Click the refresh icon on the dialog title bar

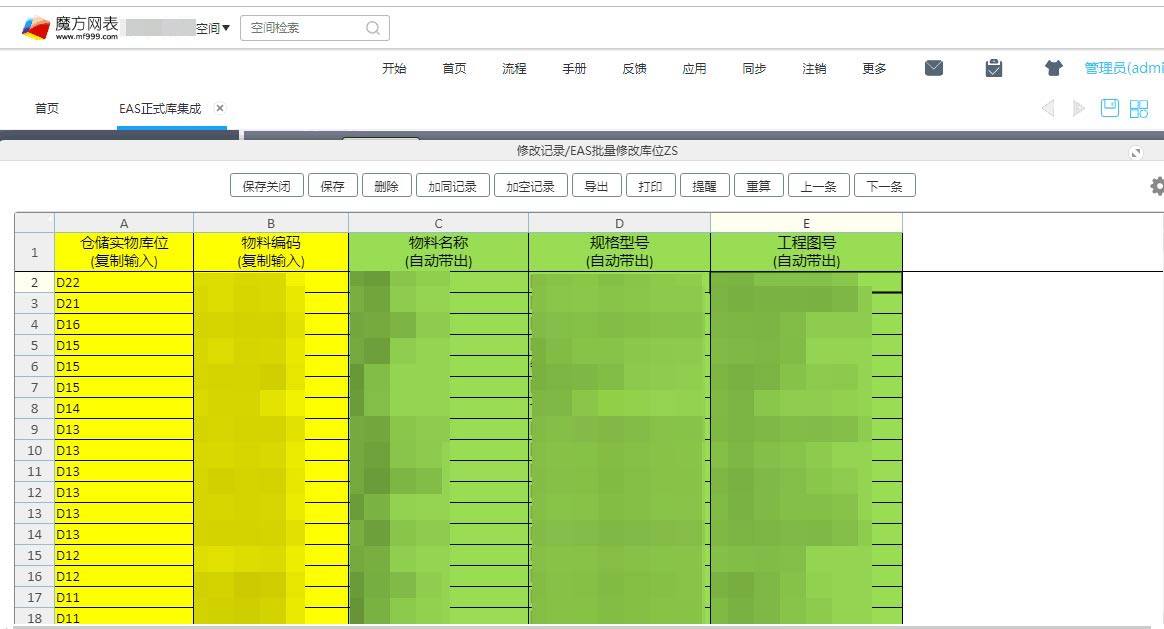(1135, 152)
